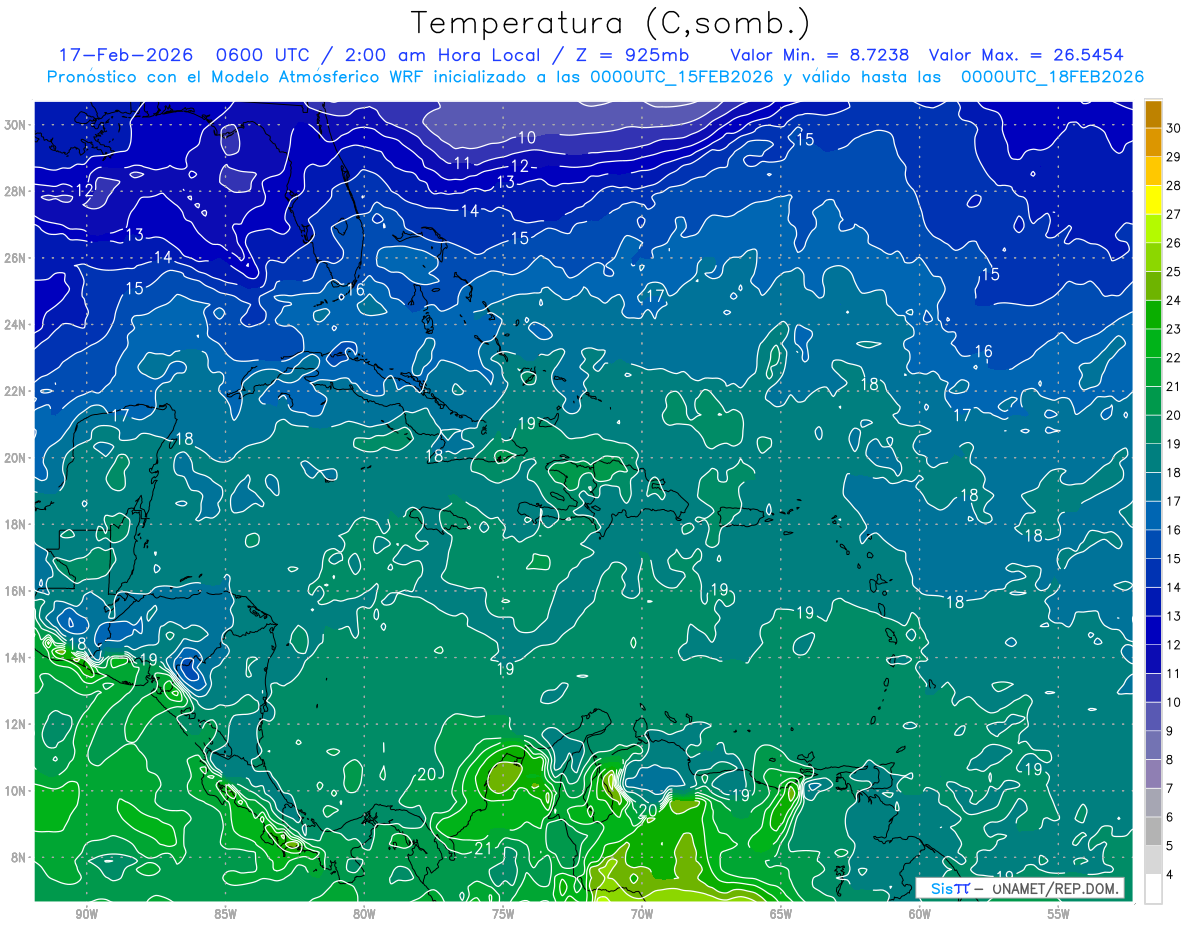Click the "65W" longitude axis label
1200x927 pixels.
pos(781,913)
